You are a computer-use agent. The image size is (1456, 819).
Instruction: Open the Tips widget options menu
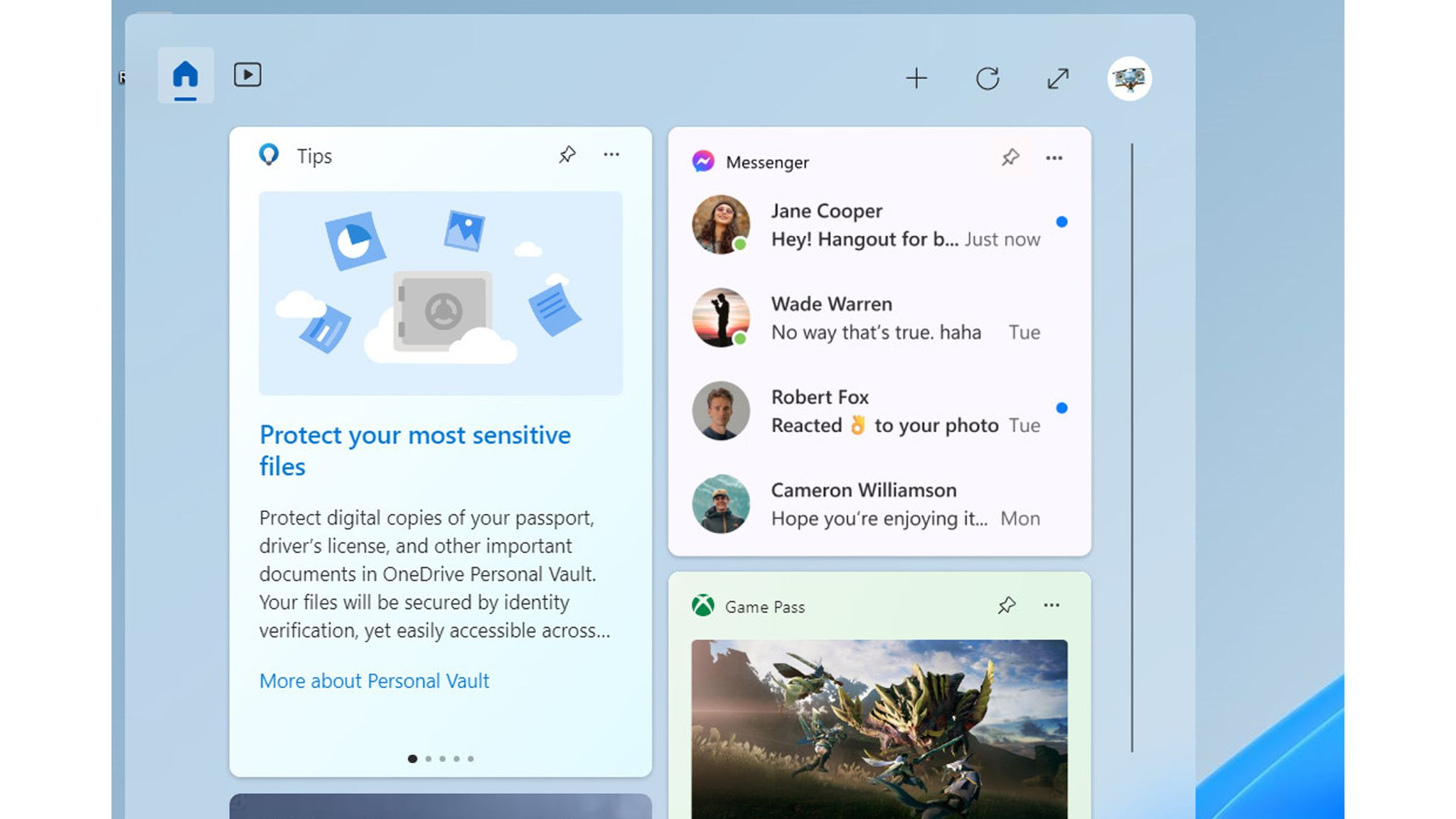click(x=611, y=154)
